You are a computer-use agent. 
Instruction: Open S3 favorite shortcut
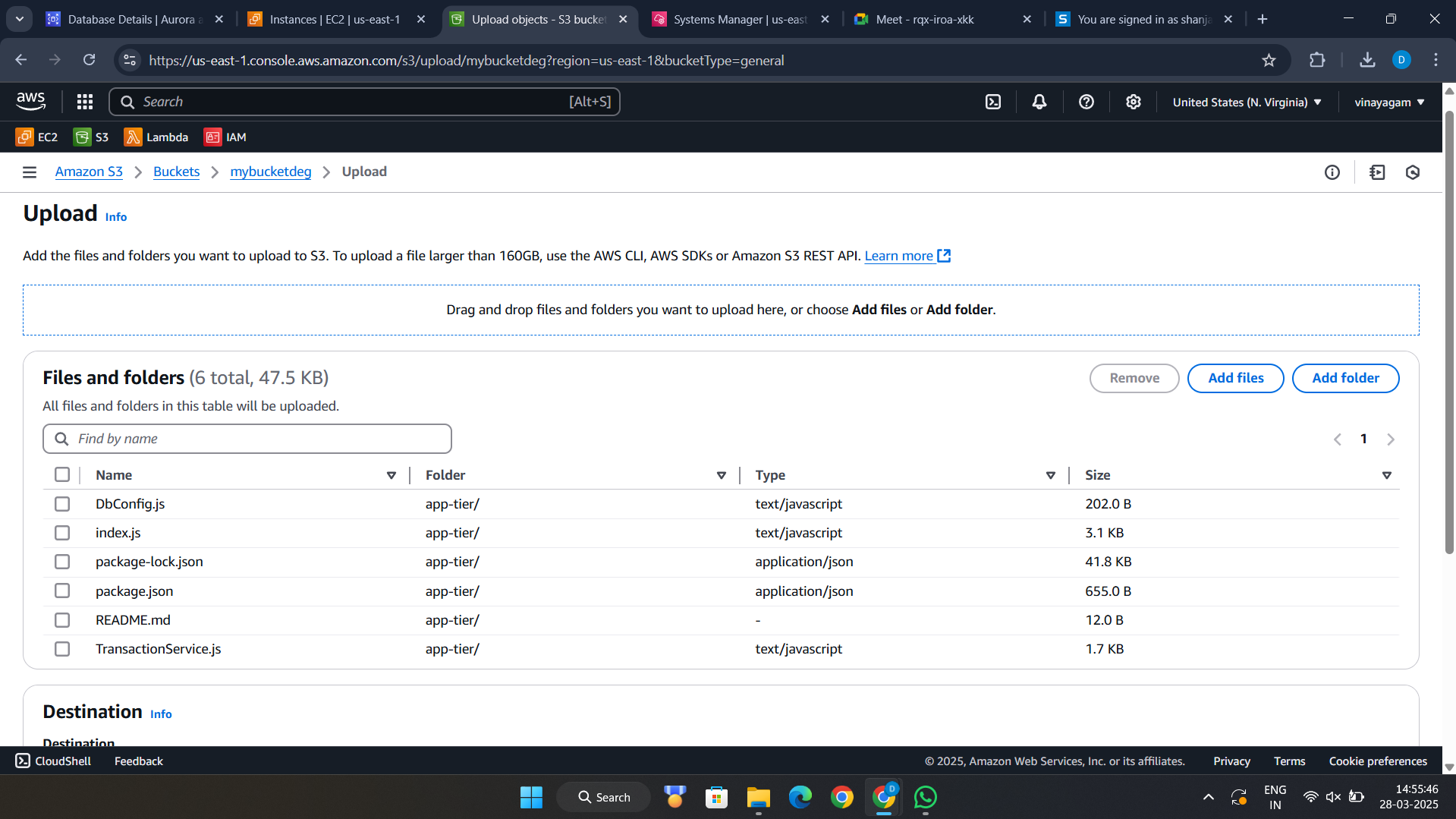(91, 137)
